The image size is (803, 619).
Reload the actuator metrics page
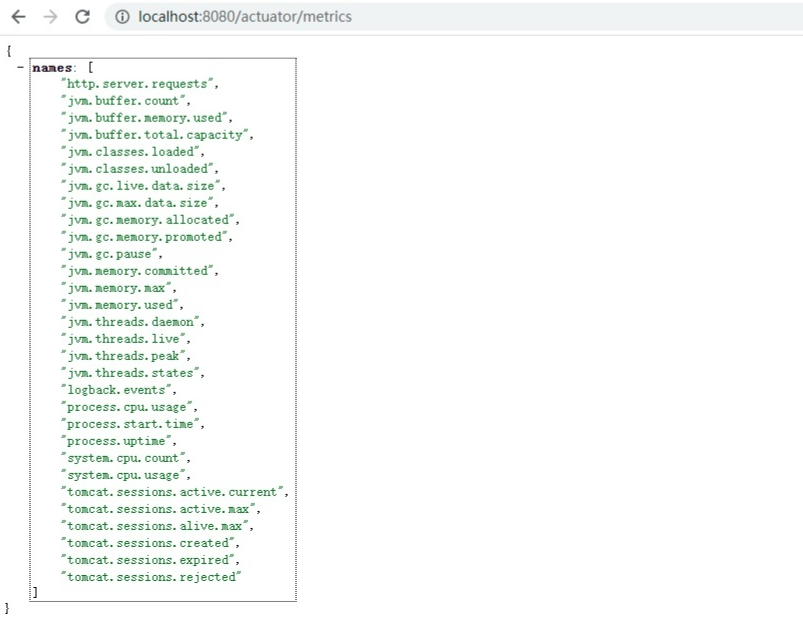tap(82, 17)
